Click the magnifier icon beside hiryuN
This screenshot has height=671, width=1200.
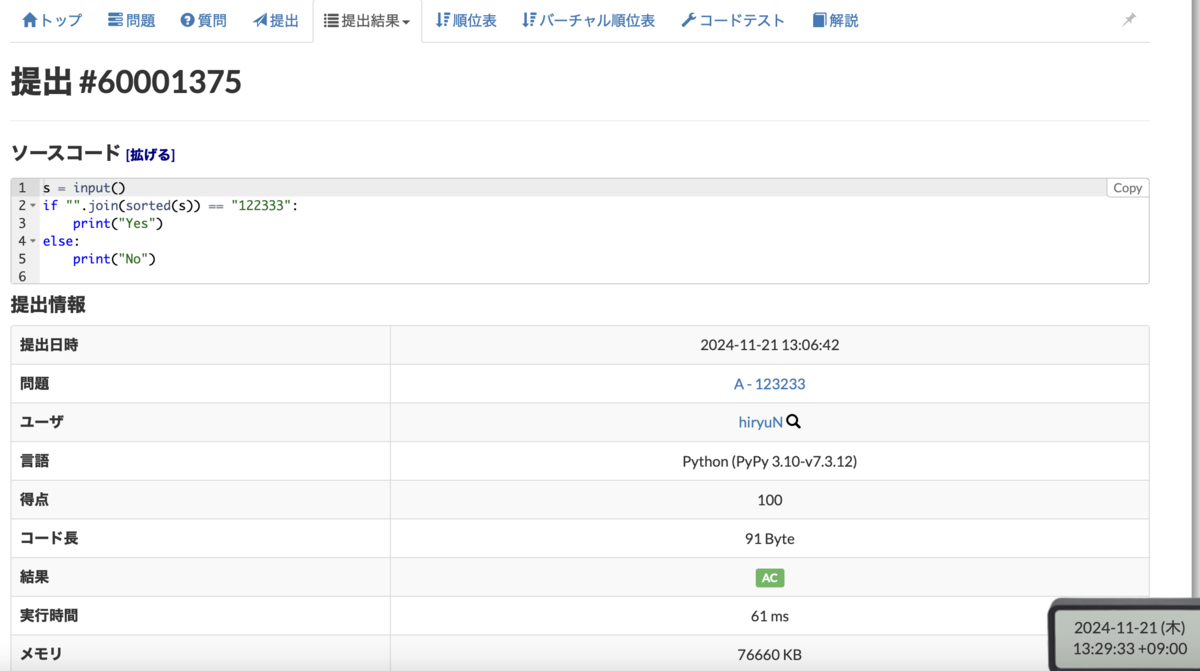click(794, 422)
